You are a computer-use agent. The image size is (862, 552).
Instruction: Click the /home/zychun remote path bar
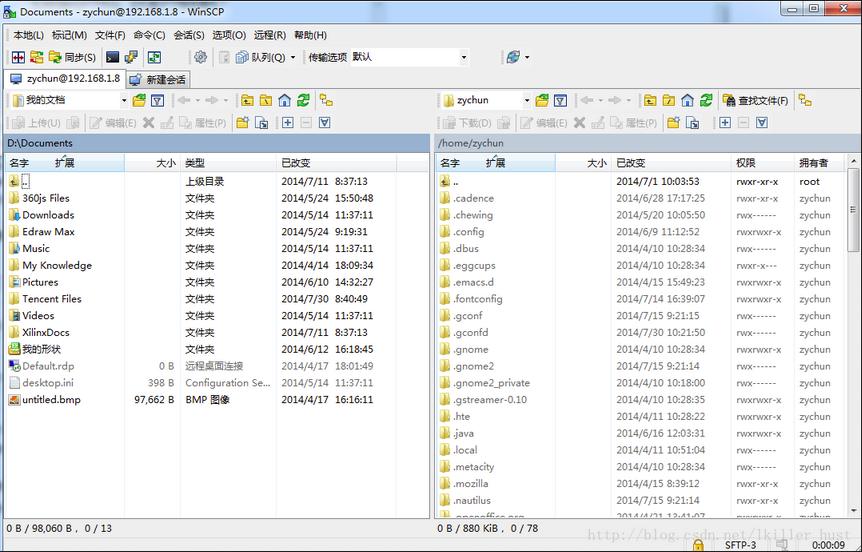(647, 143)
